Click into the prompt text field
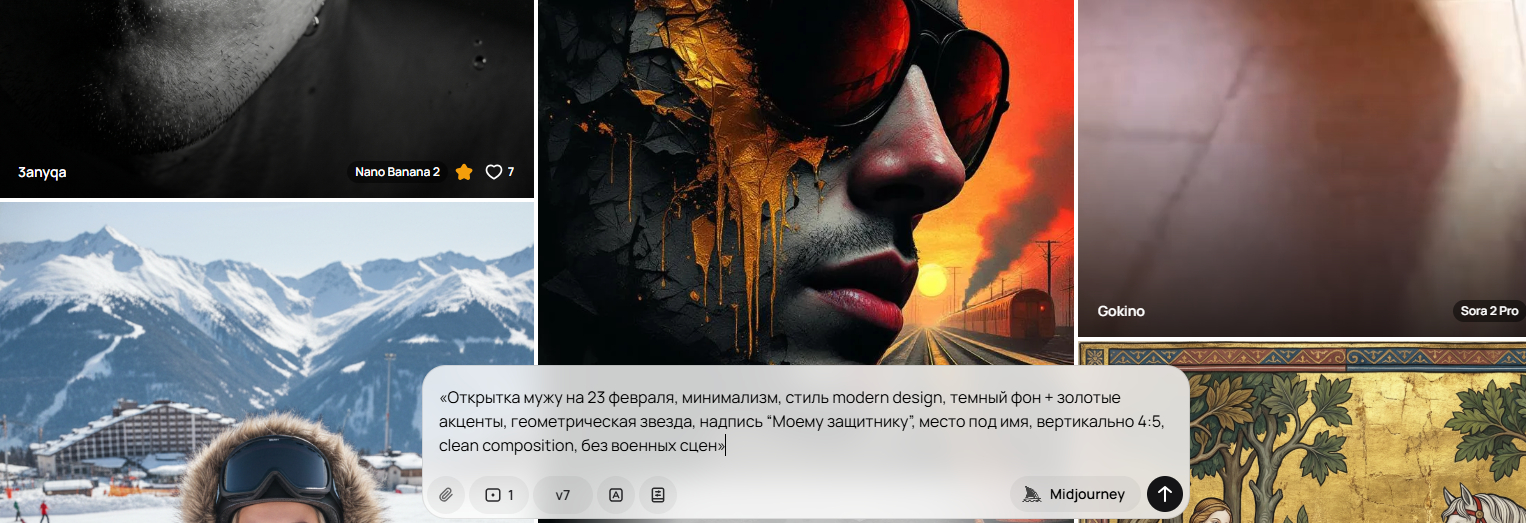The height and width of the screenshot is (523, 1526). tap(805, 421)
